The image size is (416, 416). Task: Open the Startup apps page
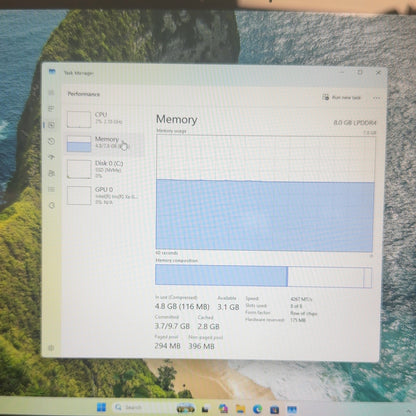pyautogui.click(x=51, y=157)
